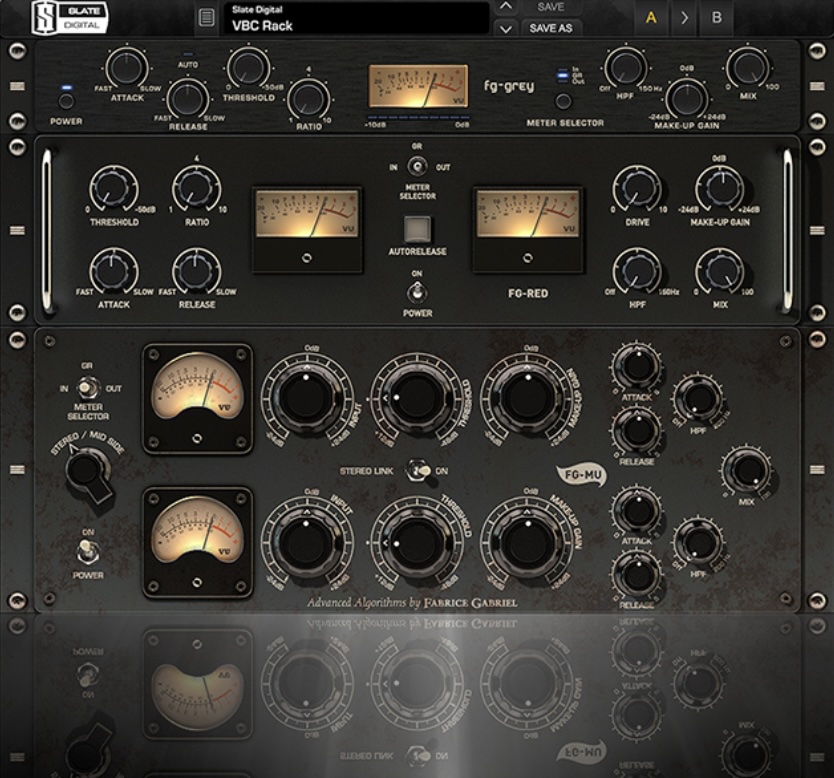Click the FG-Grey MIX knob
This screenshot has width=834, height=778.
point(747,69)
